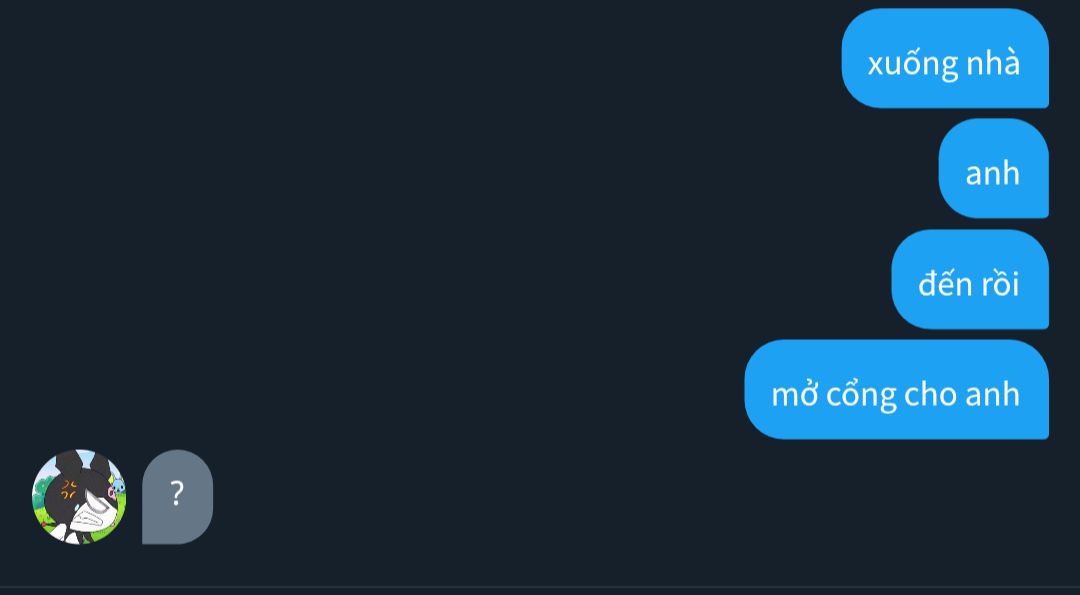Select the "xuống nhà" sent message bubble

pos(945,58)
